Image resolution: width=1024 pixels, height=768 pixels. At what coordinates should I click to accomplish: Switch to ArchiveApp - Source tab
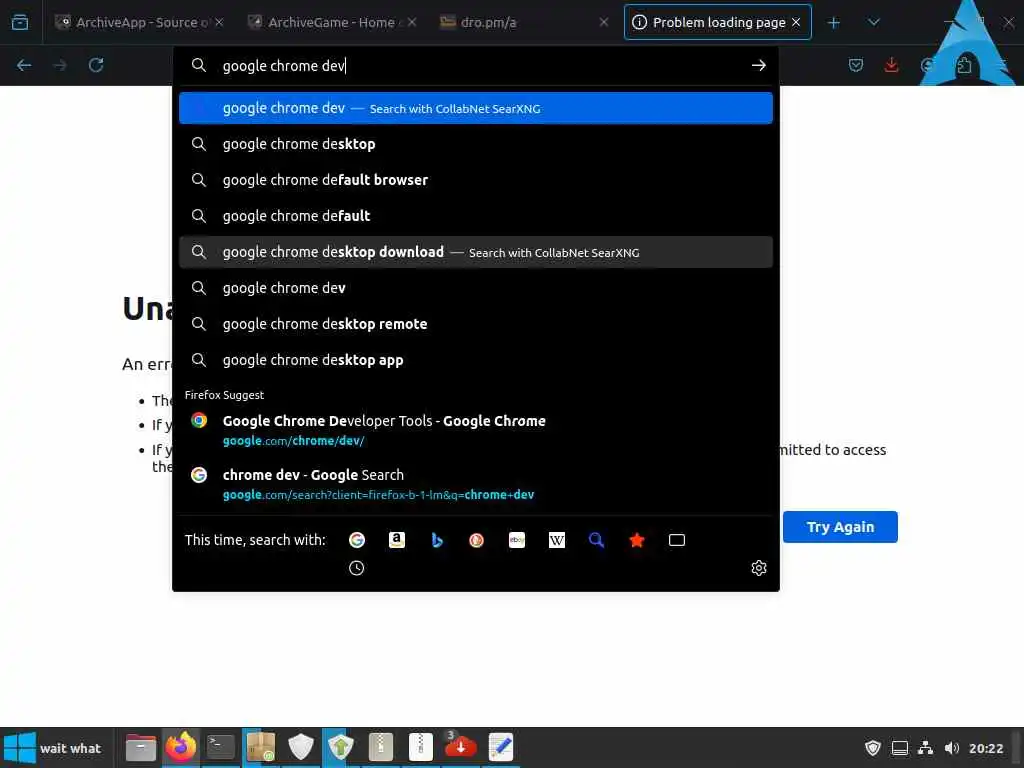[140, 22]
